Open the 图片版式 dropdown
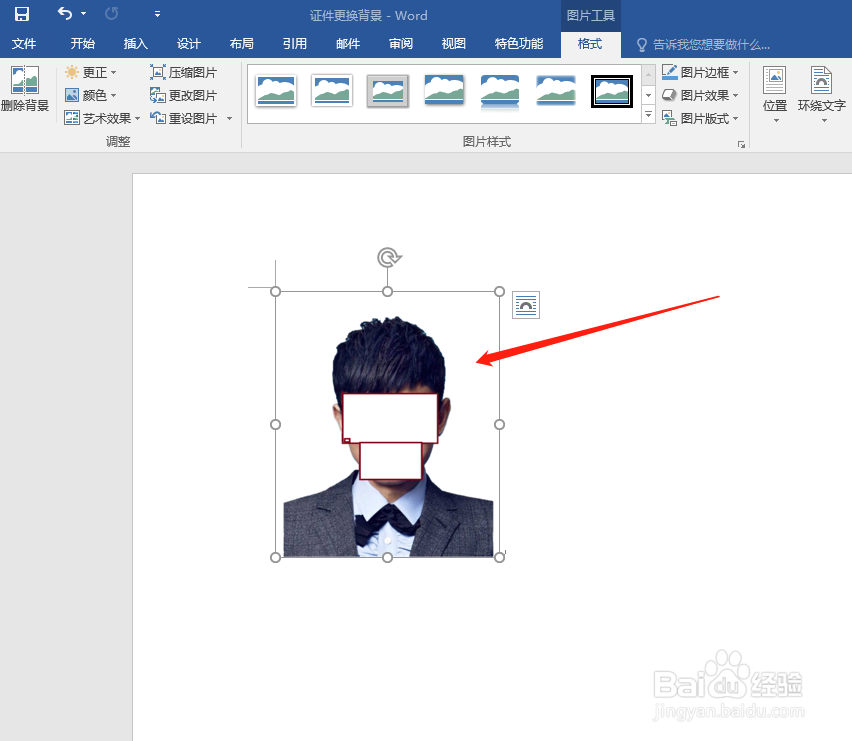Image resolution: width=852 pixels, height=741 pixels. point(700,118)
